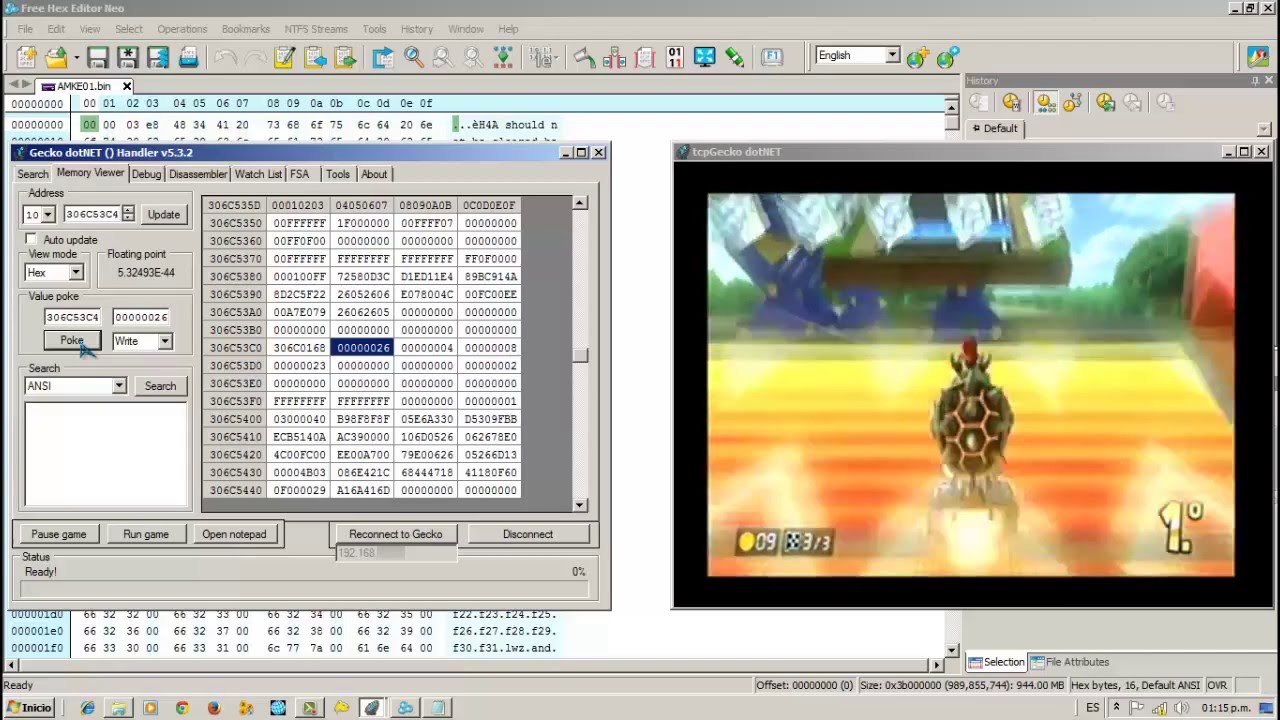Click the Firefox taskbar icon

tap(213, 708)
